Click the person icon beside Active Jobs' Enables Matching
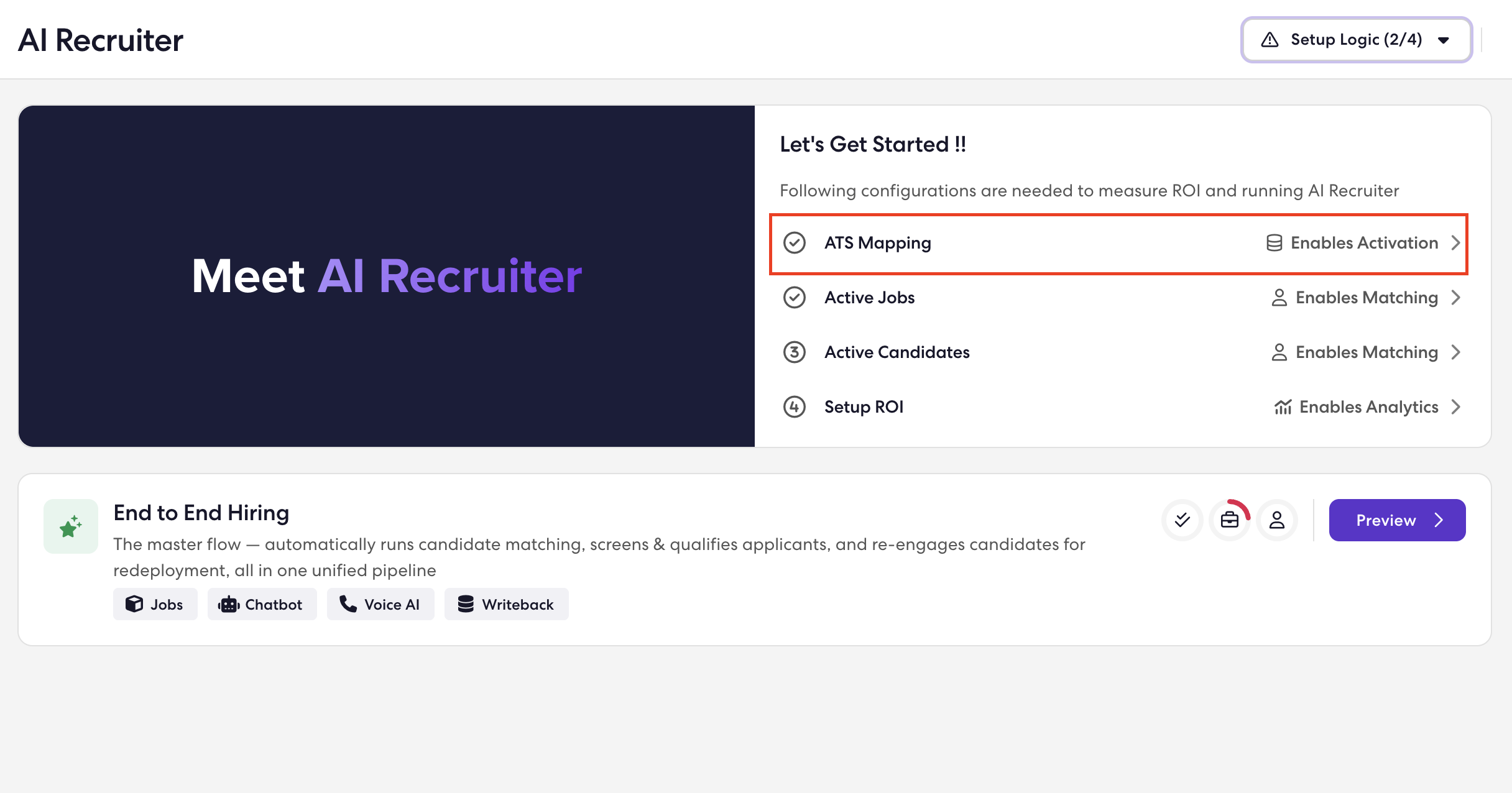This screenshot has width=1512, height=793. click(1279, 298)
